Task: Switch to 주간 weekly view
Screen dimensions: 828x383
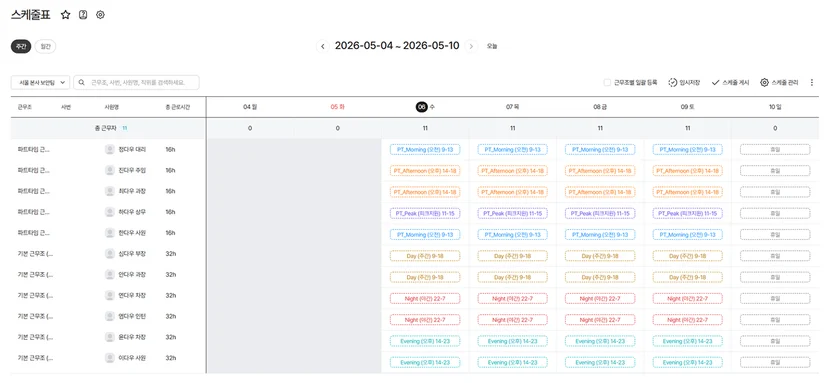Action: [21, 46]
